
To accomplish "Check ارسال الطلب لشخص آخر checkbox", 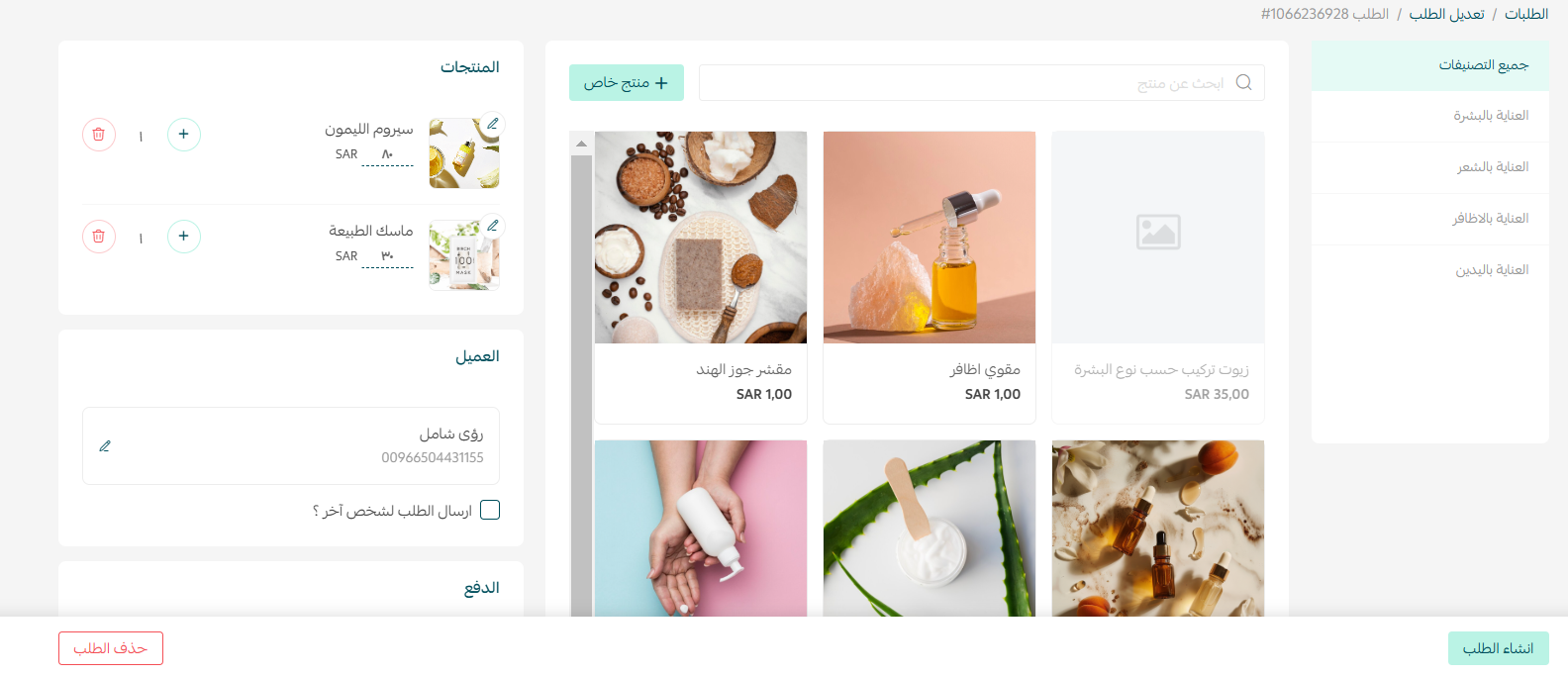I will 490,510.
